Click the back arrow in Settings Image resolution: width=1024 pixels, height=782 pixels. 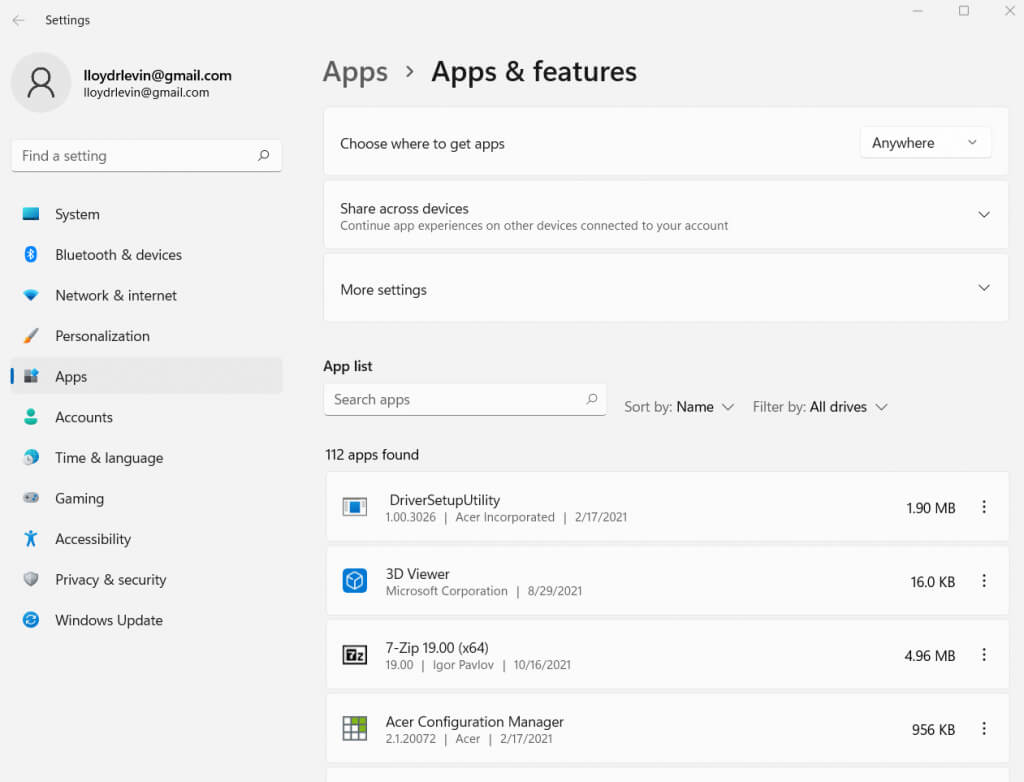[x=18, y=20]
